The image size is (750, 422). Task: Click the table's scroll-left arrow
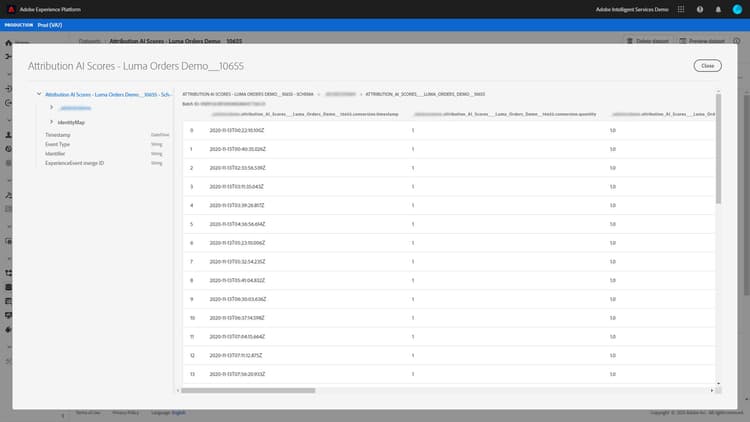click(178, 390)
